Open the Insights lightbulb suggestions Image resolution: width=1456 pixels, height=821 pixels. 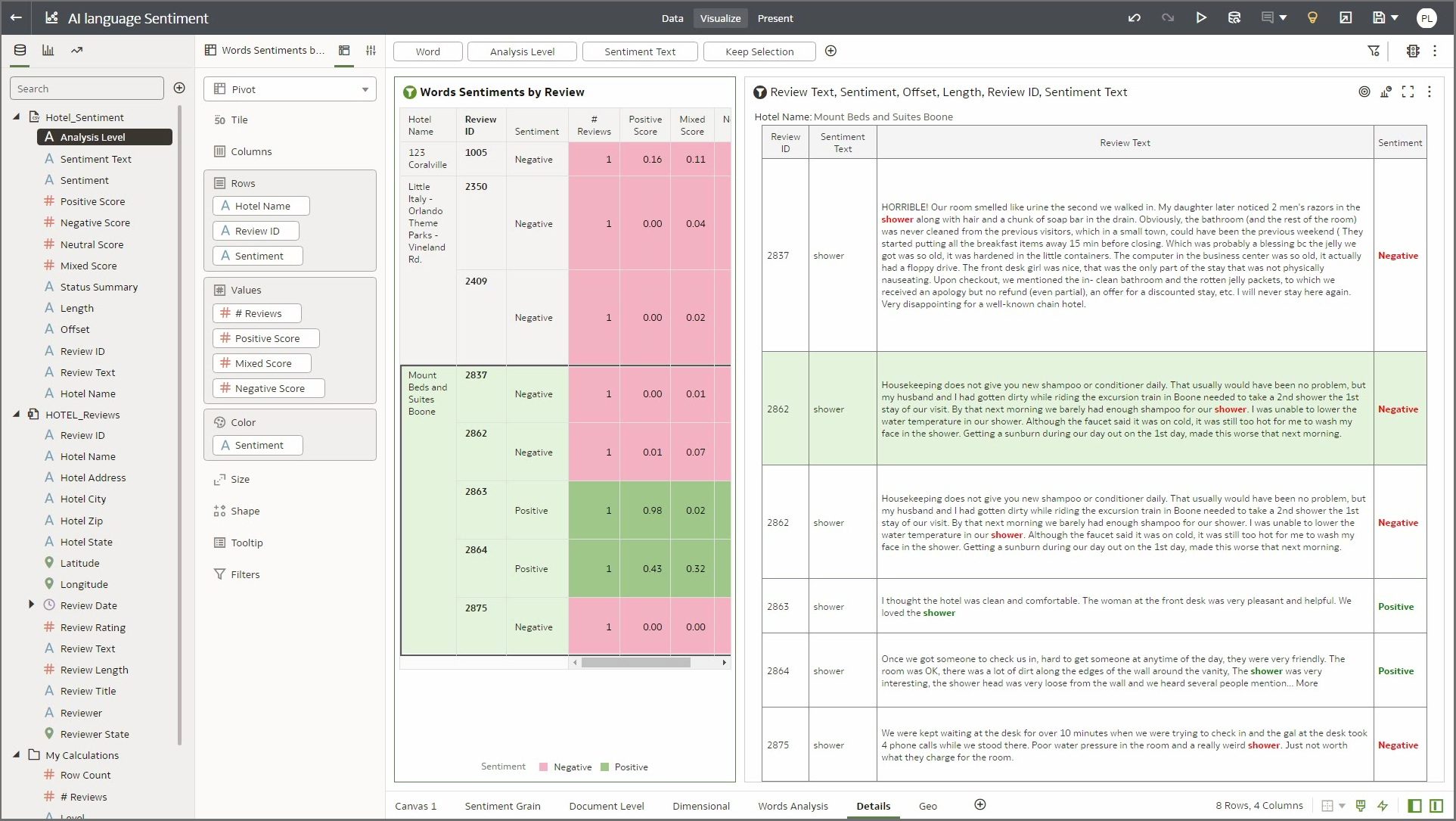pos(1313,17)
